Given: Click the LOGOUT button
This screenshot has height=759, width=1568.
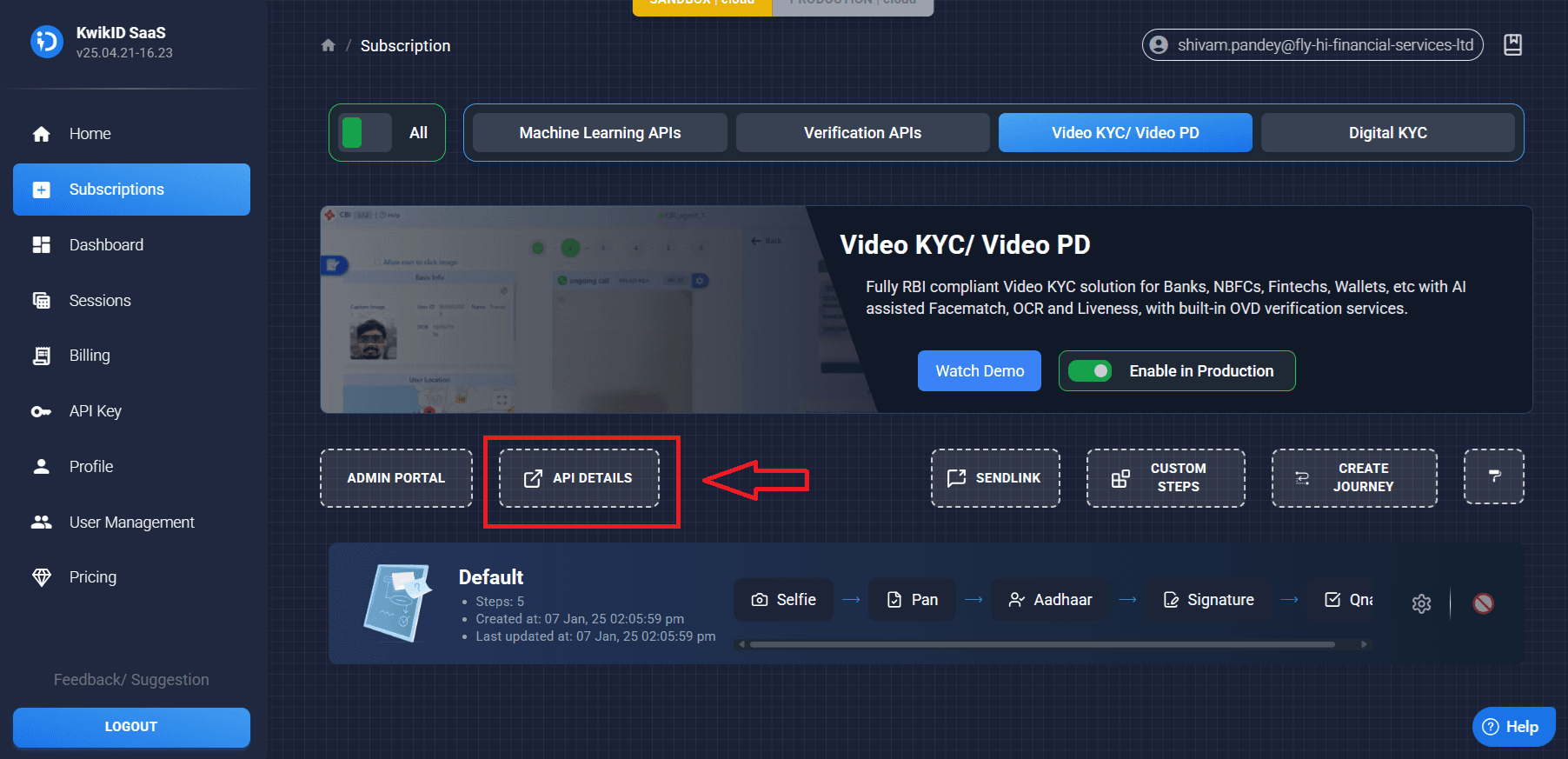Looking at the screenshot, I should [x=131, y=727].
